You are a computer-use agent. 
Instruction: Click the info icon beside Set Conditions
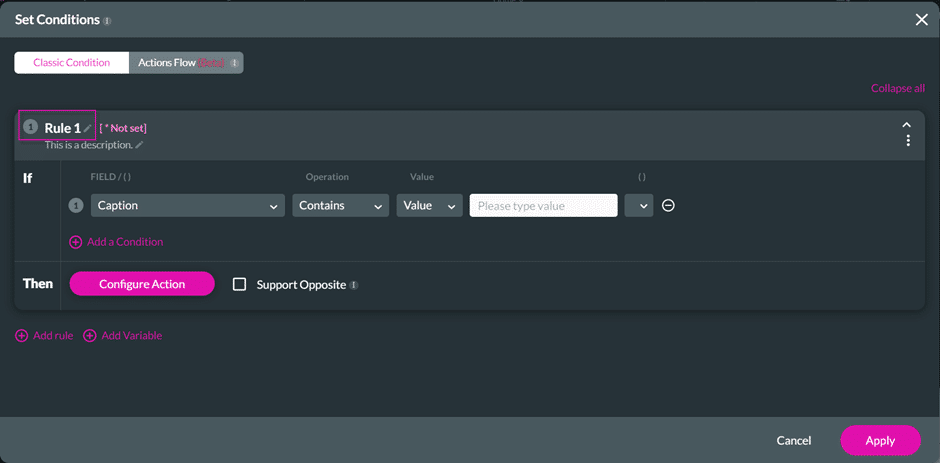point(108,20)
